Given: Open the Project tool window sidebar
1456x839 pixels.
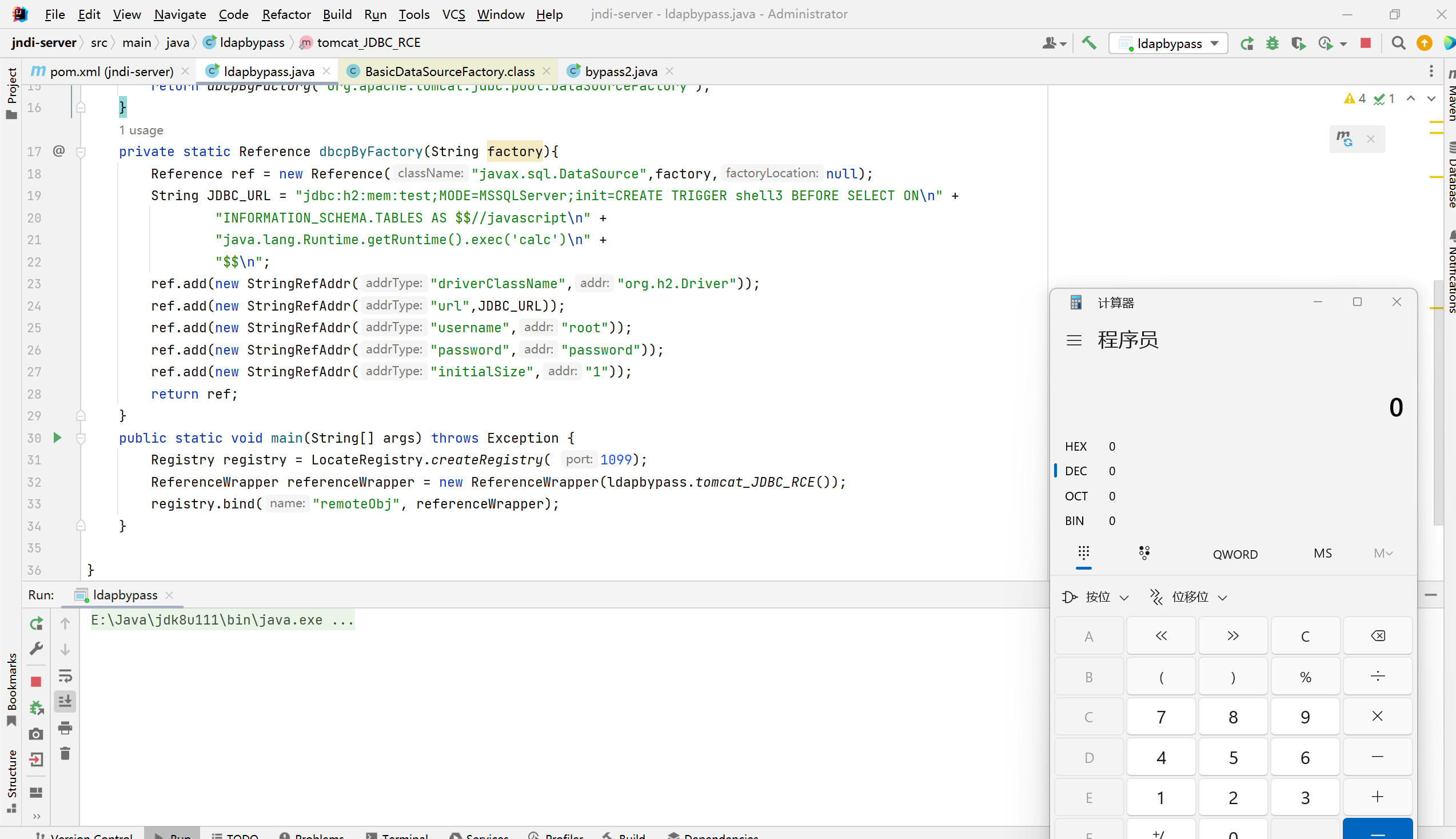Looking at the screenshot, I should pos(11,92).
